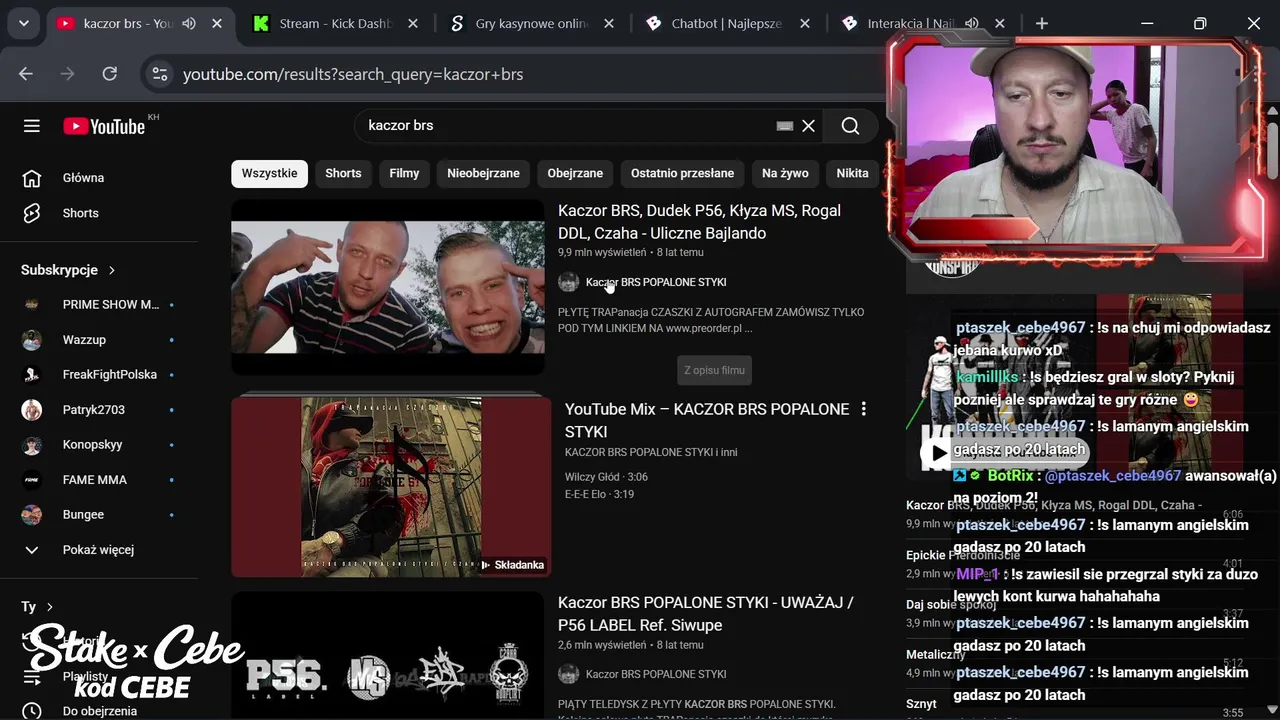Screen dimensions: 1280x720
Task: Expand Pokaż więcej subscriptions
Action: (100, 550)
